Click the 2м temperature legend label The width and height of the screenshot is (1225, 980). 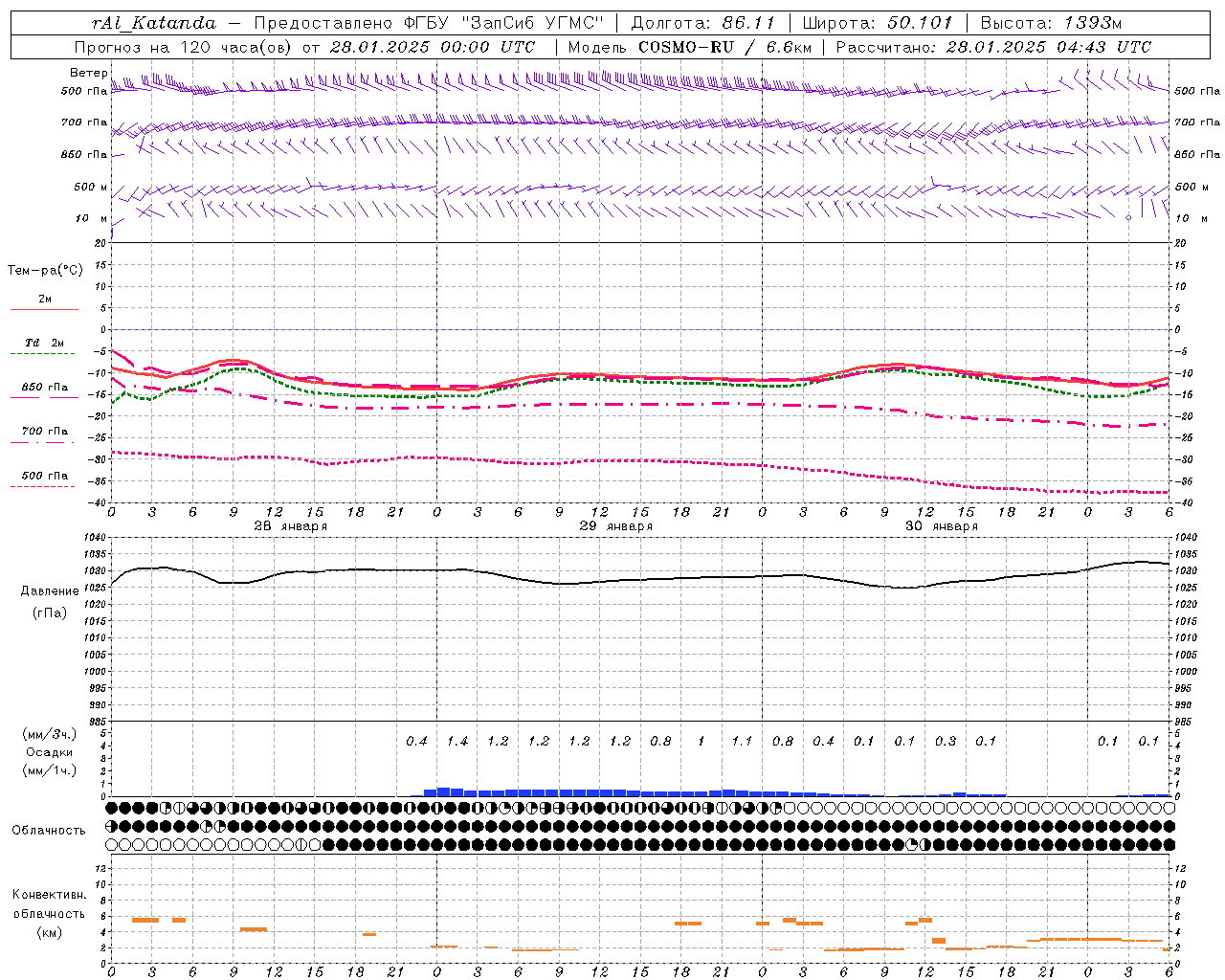45,299
